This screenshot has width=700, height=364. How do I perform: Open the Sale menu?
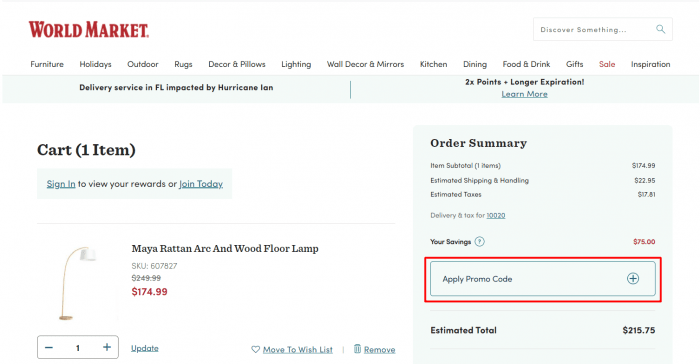click(x=607, y=64)
